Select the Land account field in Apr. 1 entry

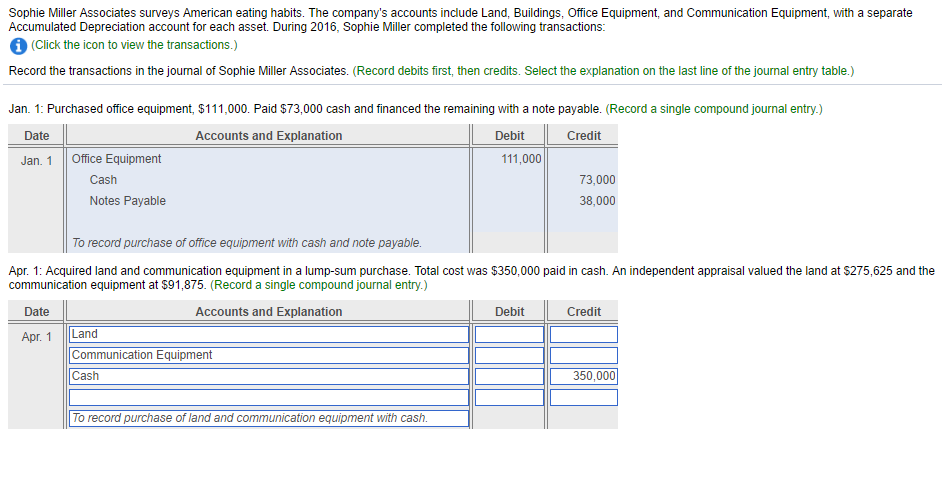(269, 334)
